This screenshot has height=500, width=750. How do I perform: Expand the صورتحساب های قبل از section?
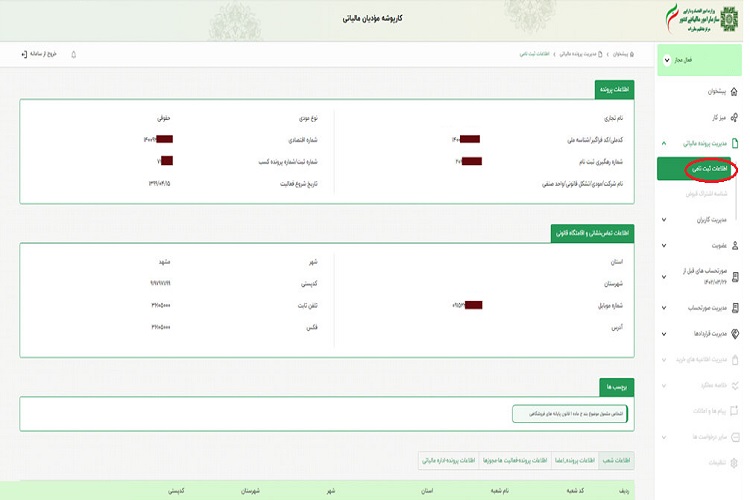point(666,276)
